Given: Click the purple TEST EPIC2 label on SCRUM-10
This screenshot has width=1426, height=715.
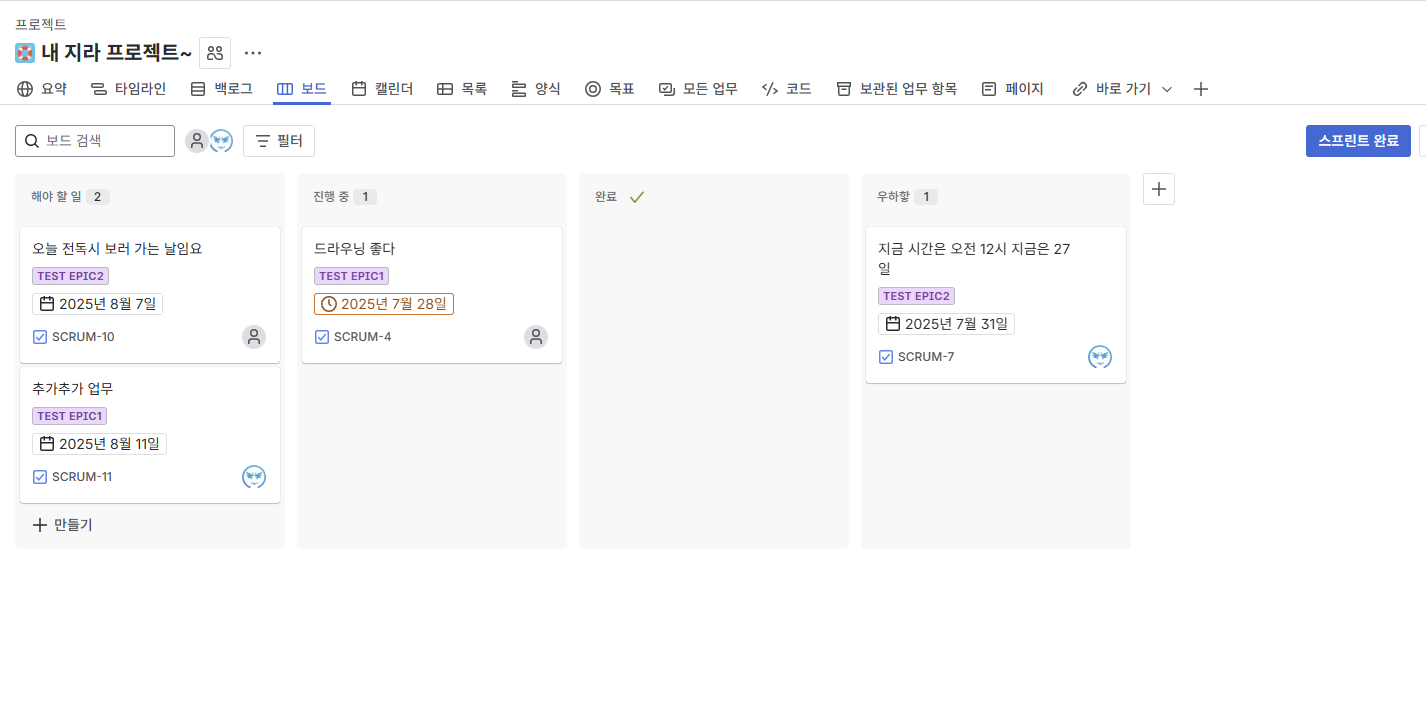Looking at the screenshot, I should pos(70,276).
